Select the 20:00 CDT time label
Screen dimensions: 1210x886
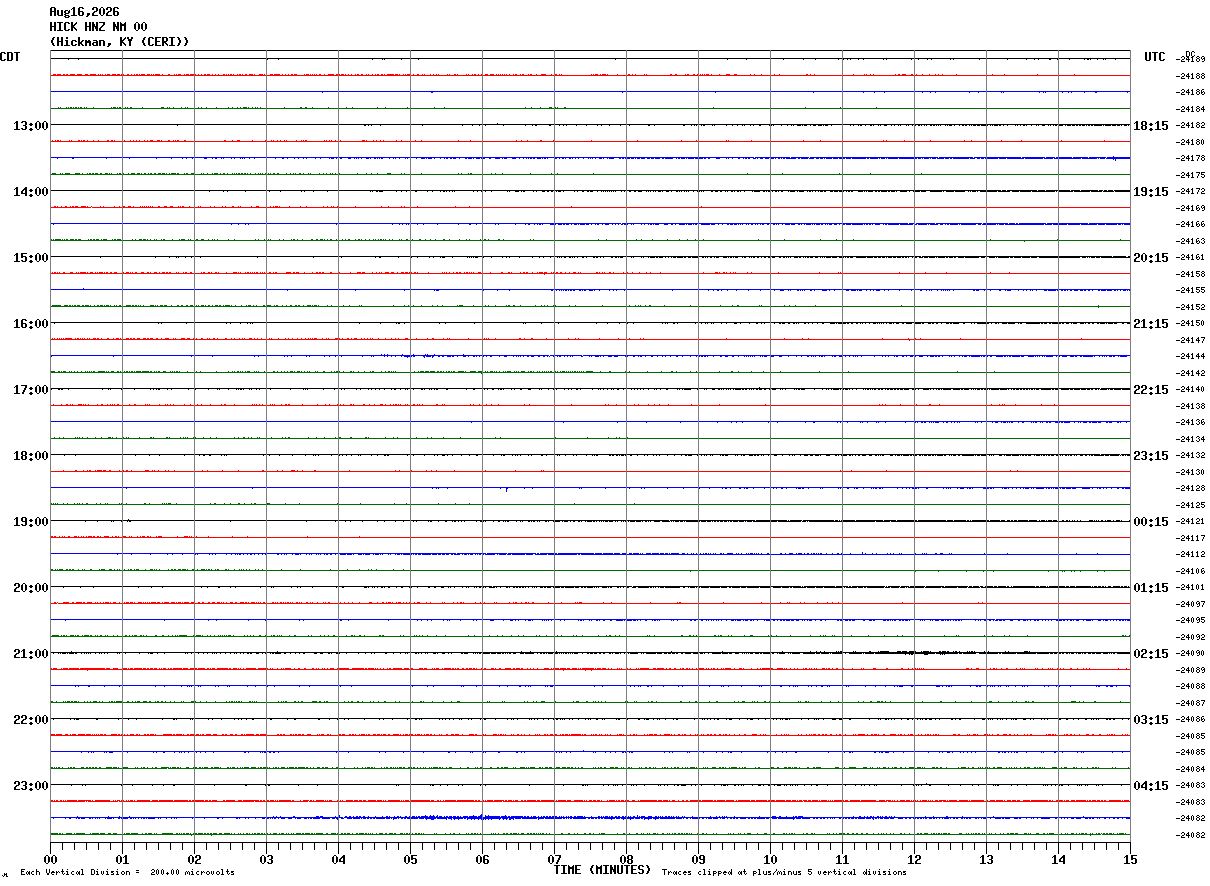tap(30, 587)
